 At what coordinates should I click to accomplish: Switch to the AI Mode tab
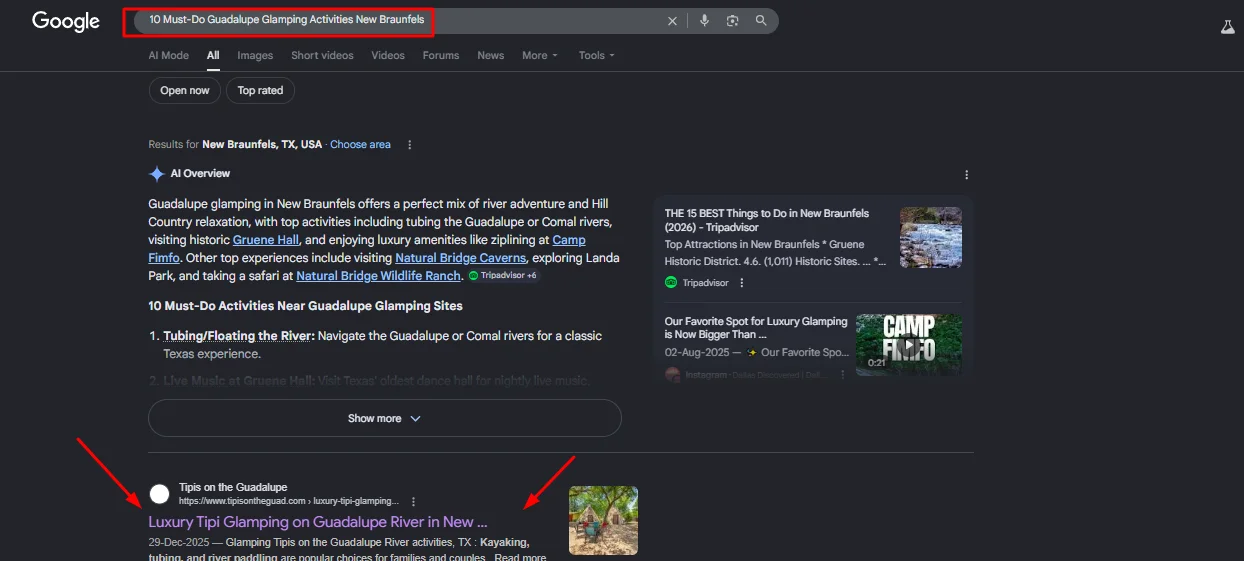point(169,56)
